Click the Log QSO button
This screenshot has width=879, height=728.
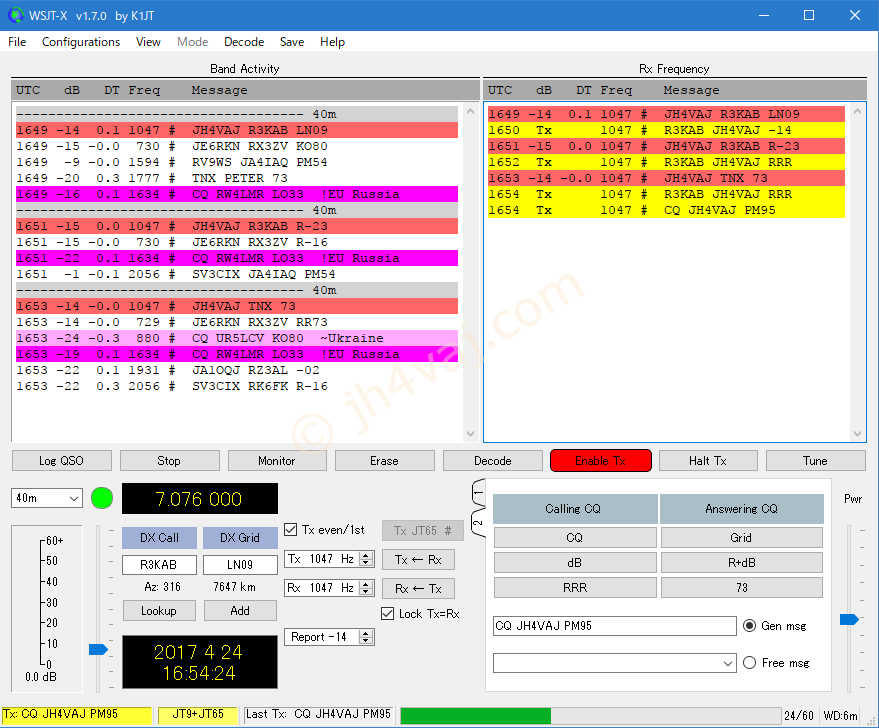point(61,461)
